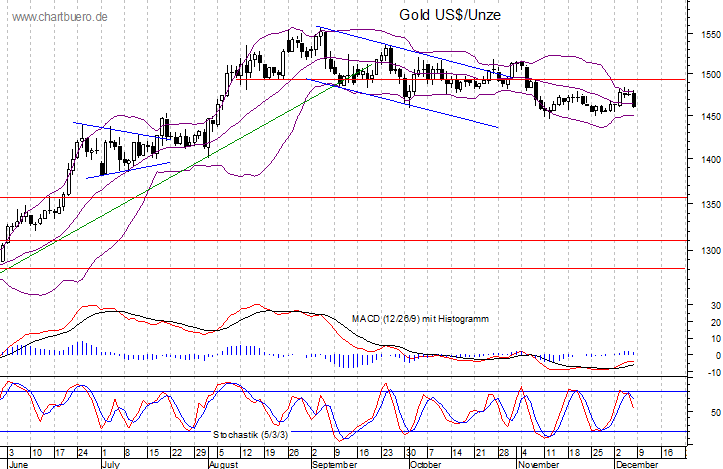The width and height of the screenshot is (723, 469).
Task: Select the "MACD (12/26/9) mit Histogramm" label
Action: [420, 319]
